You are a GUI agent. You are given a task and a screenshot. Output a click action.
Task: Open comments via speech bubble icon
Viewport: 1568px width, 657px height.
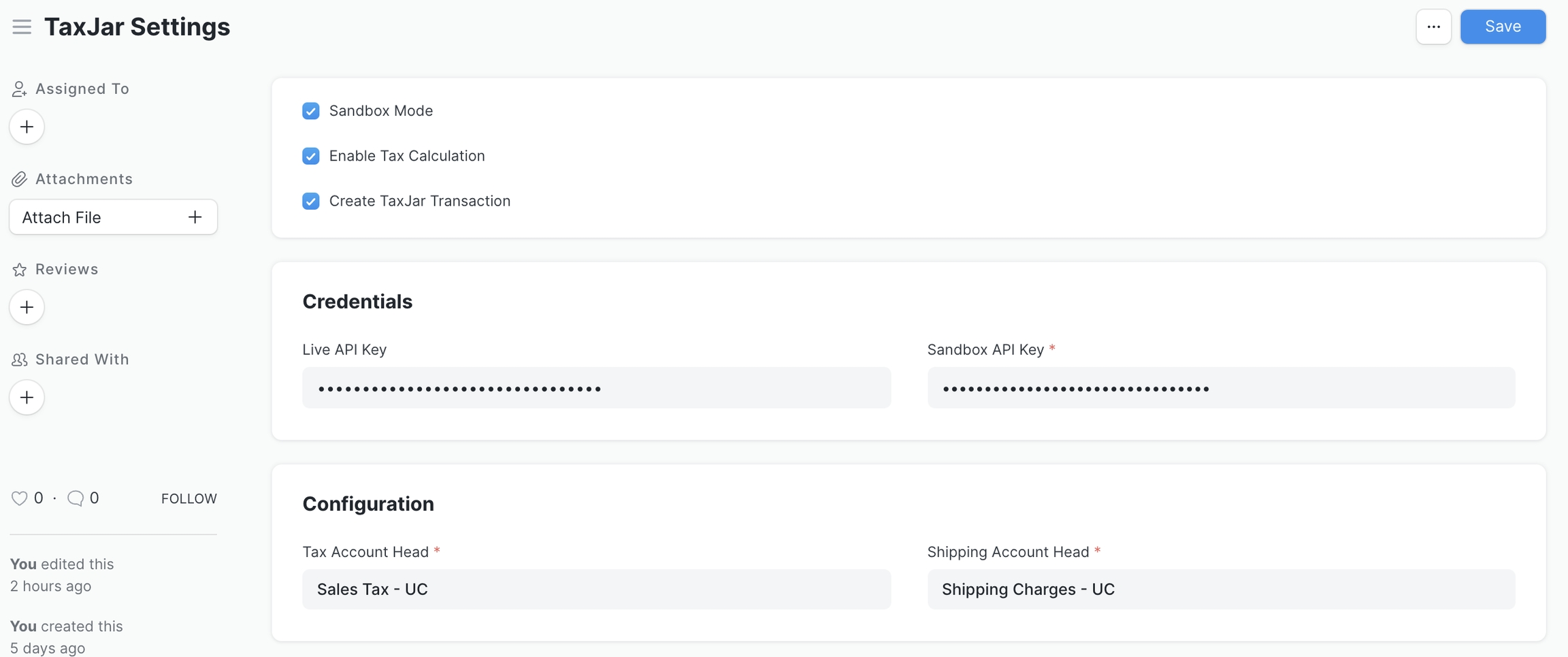point(76,498)
